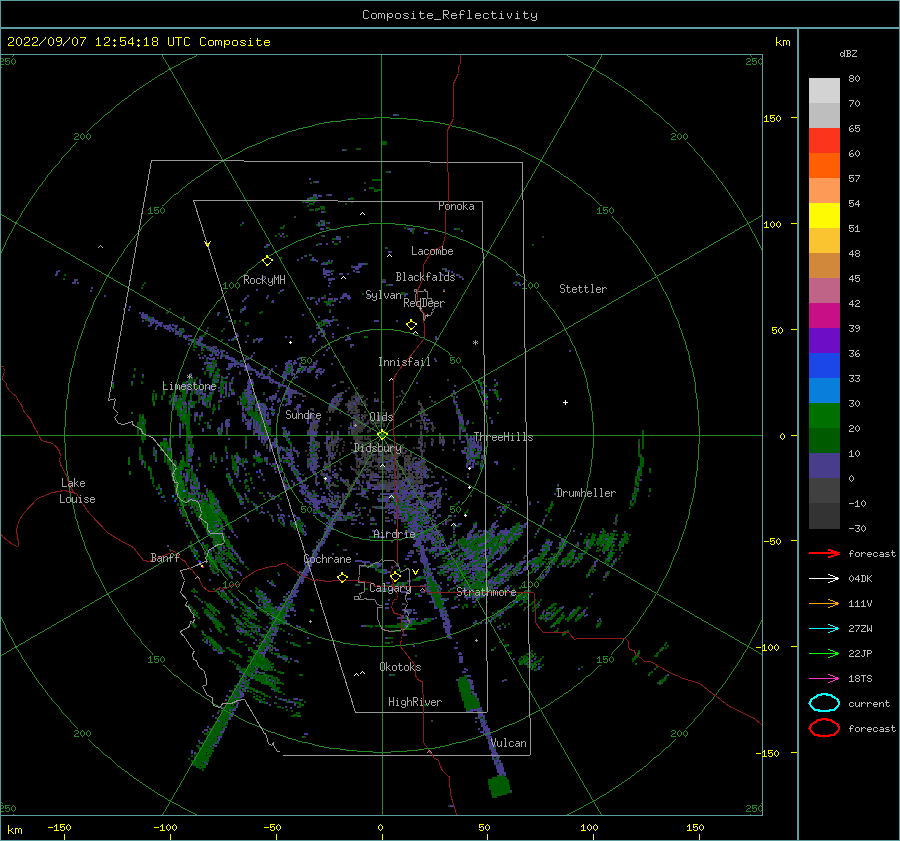Click the Strathmore town label
The width and height of the screenshot is (900, 841).
point(486,592)
